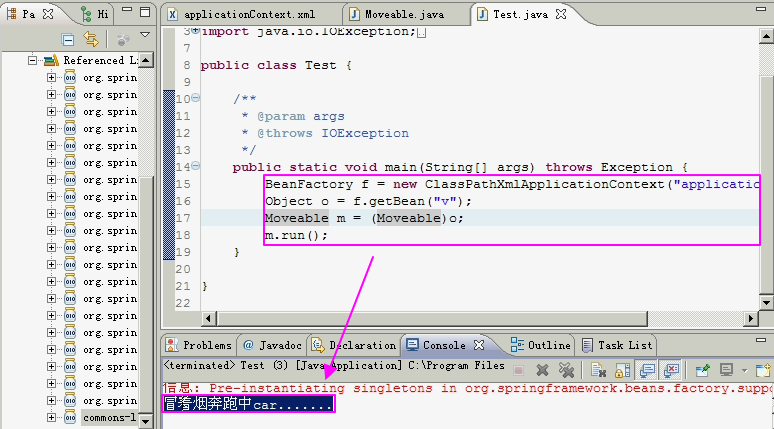This screenshot has width=774, height=429.
Task: Switch to the Pa (Package Explorer) tab
Action: click(x=29, y=14)
